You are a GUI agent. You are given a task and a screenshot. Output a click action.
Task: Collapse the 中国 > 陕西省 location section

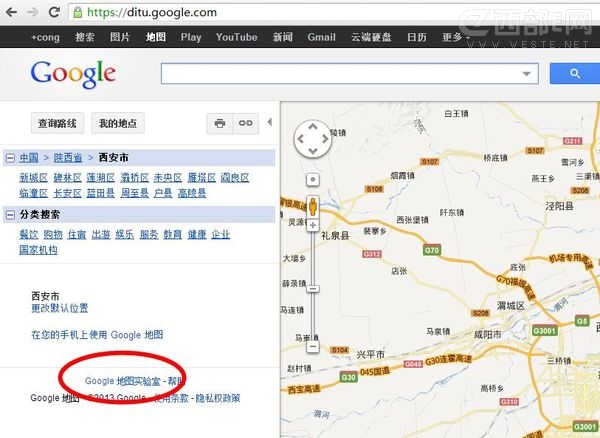coord(9,158)
